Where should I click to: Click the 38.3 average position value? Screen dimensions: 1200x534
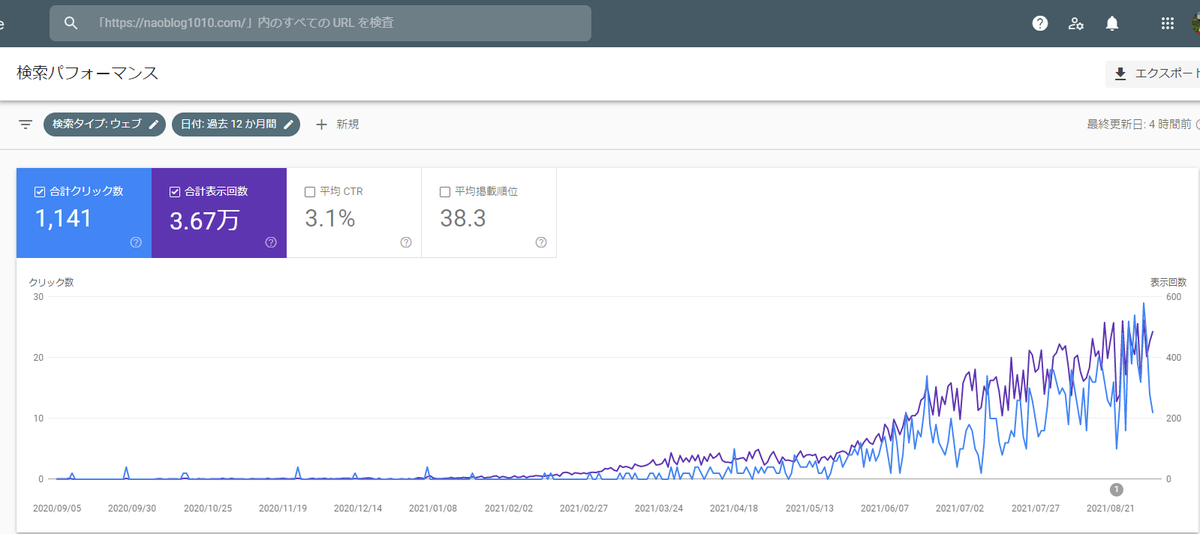tap(463, 219)
